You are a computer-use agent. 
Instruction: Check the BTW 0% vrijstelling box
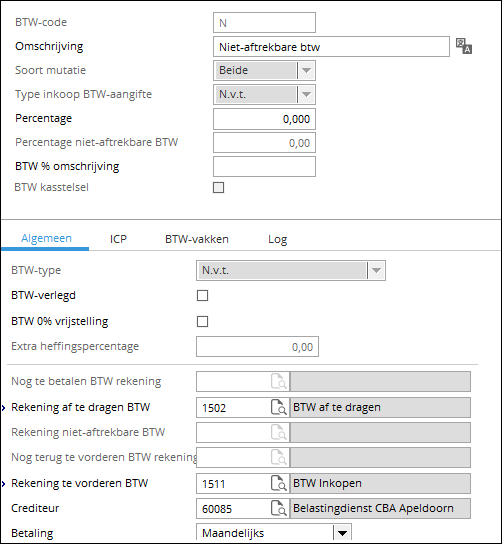point(202,321)
